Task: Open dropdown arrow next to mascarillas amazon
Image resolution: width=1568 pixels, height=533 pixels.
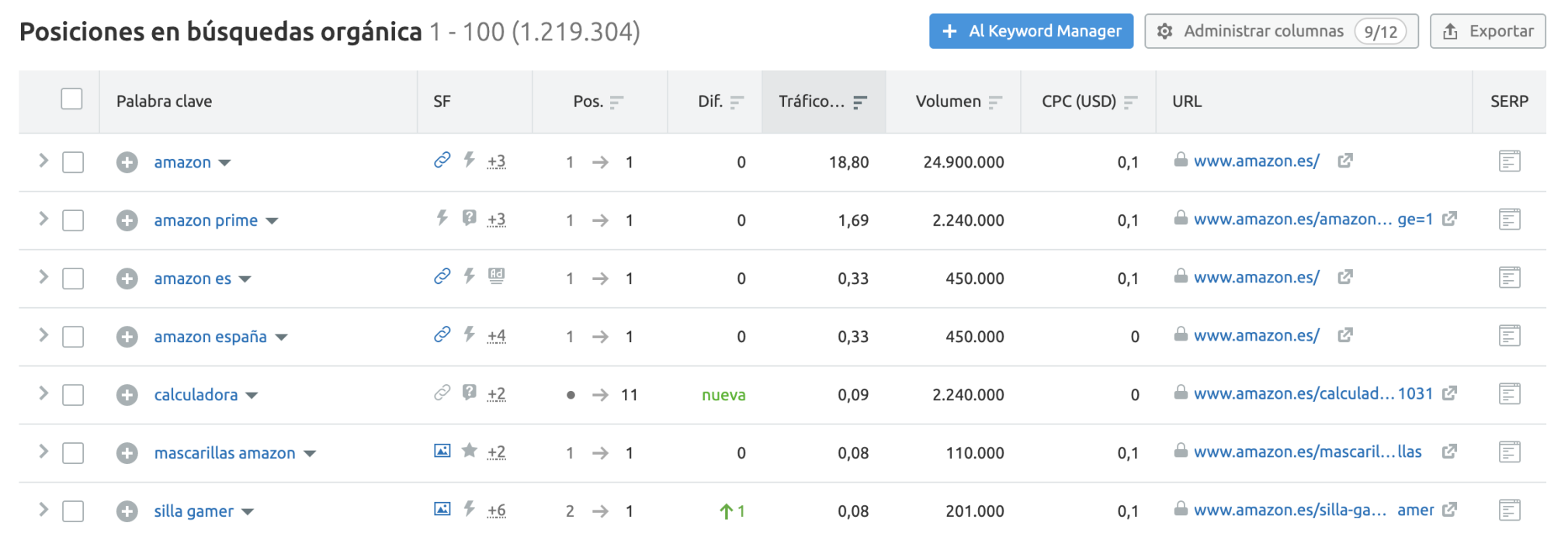Action: (x=310, y=454)
